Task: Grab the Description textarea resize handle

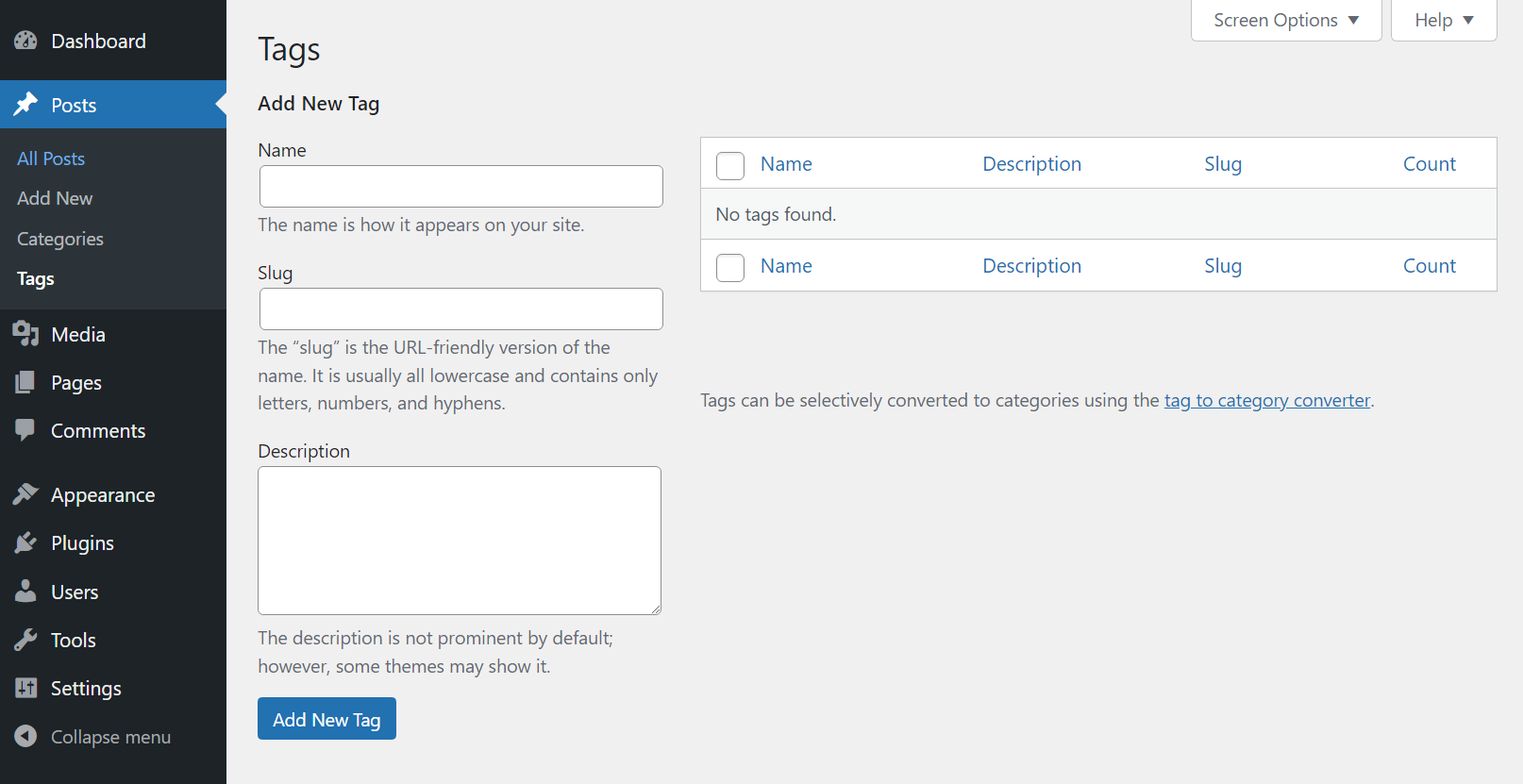Action: pyautogui.click(x=655, y=609)
